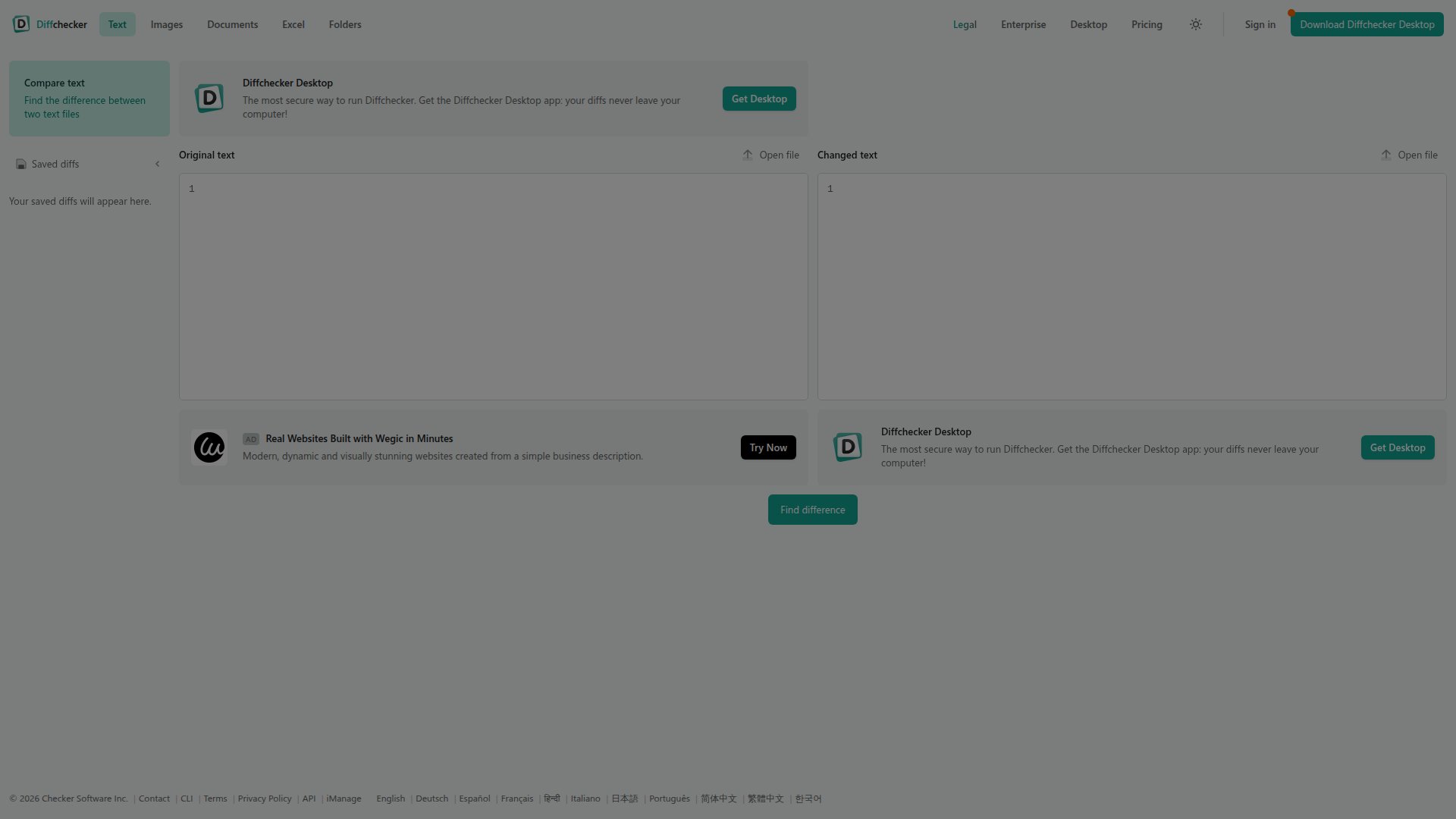The image size is (1456, 819).
Task: Click the Diffchecker Desktop logo in bottom-right banner
Action: click(848, 447)
